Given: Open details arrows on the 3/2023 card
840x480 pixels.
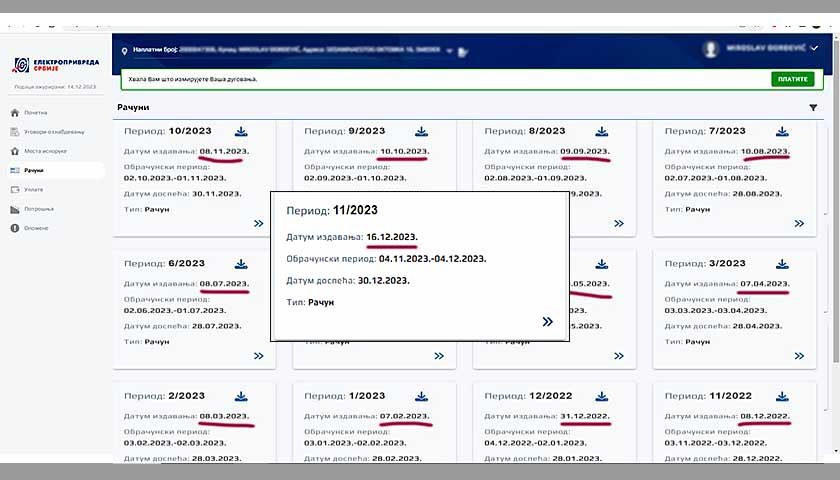Looking at the screenshot, I should (799, 356).
